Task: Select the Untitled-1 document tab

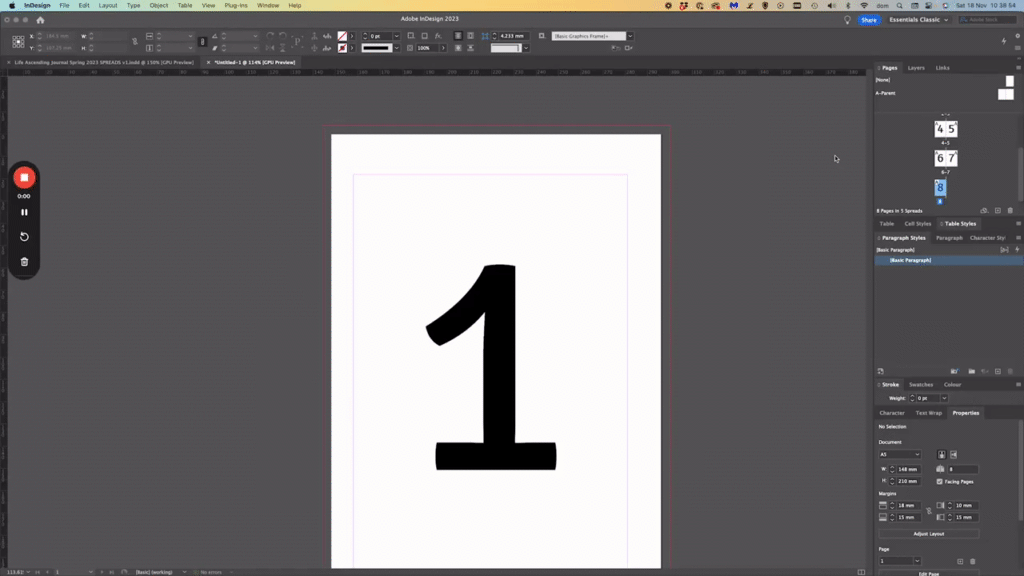Action: 255,62
